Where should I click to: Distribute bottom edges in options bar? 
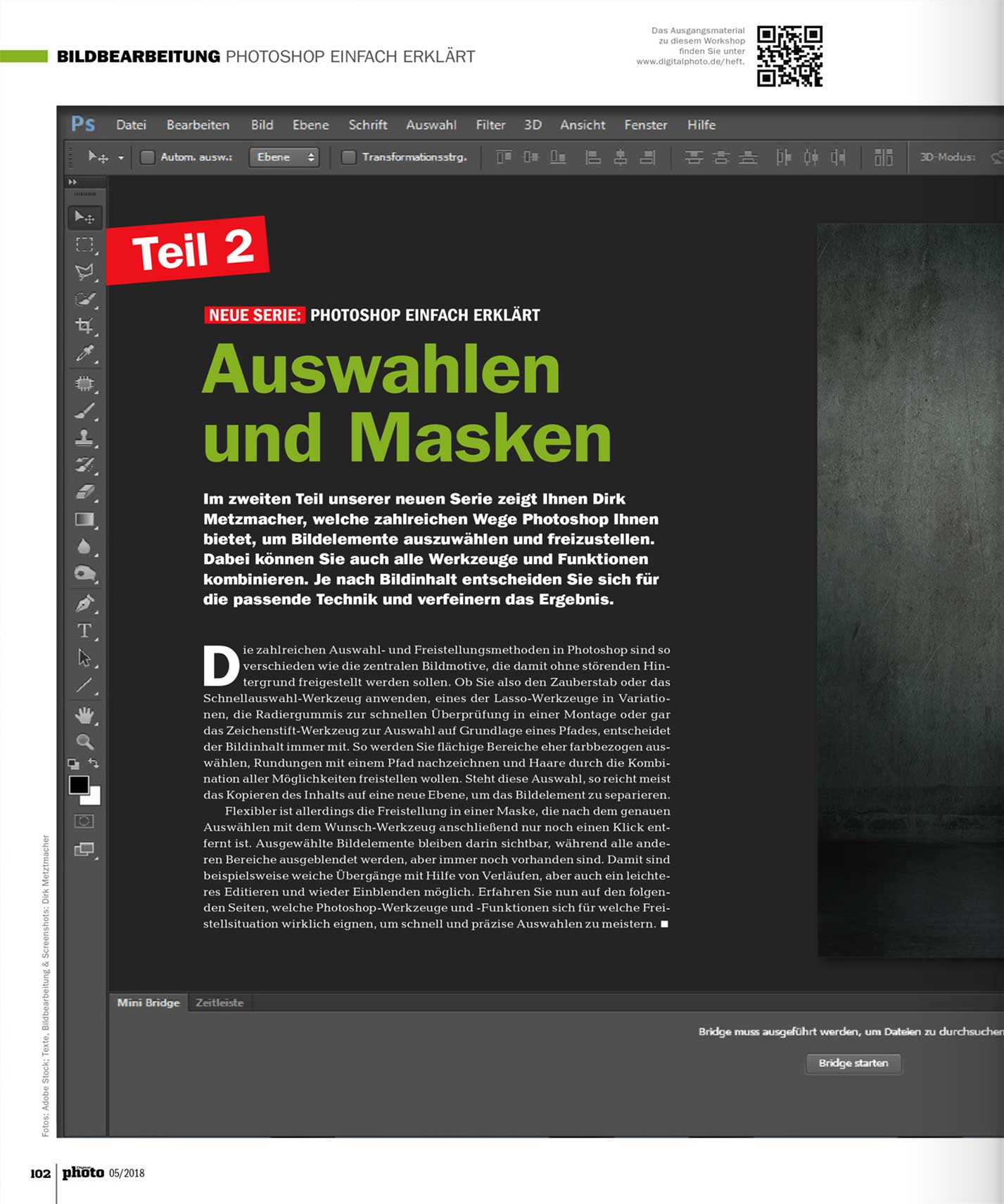click(x=748, y=157)
